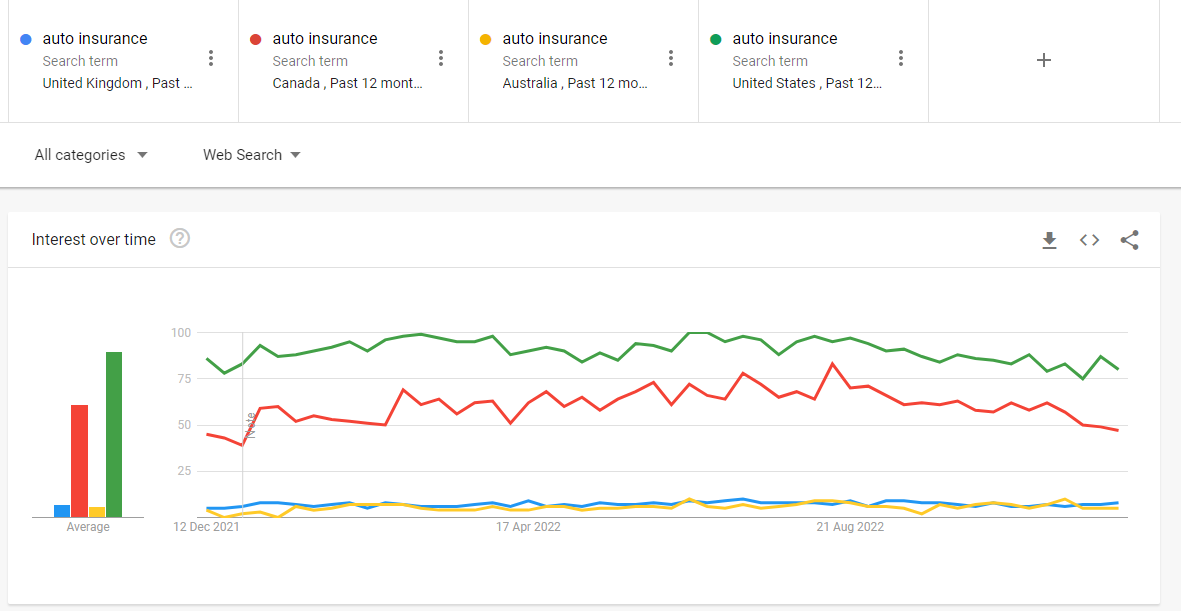1181x611 pixels.
Task: Add a new comparison term
Action: click(1044, 60)
